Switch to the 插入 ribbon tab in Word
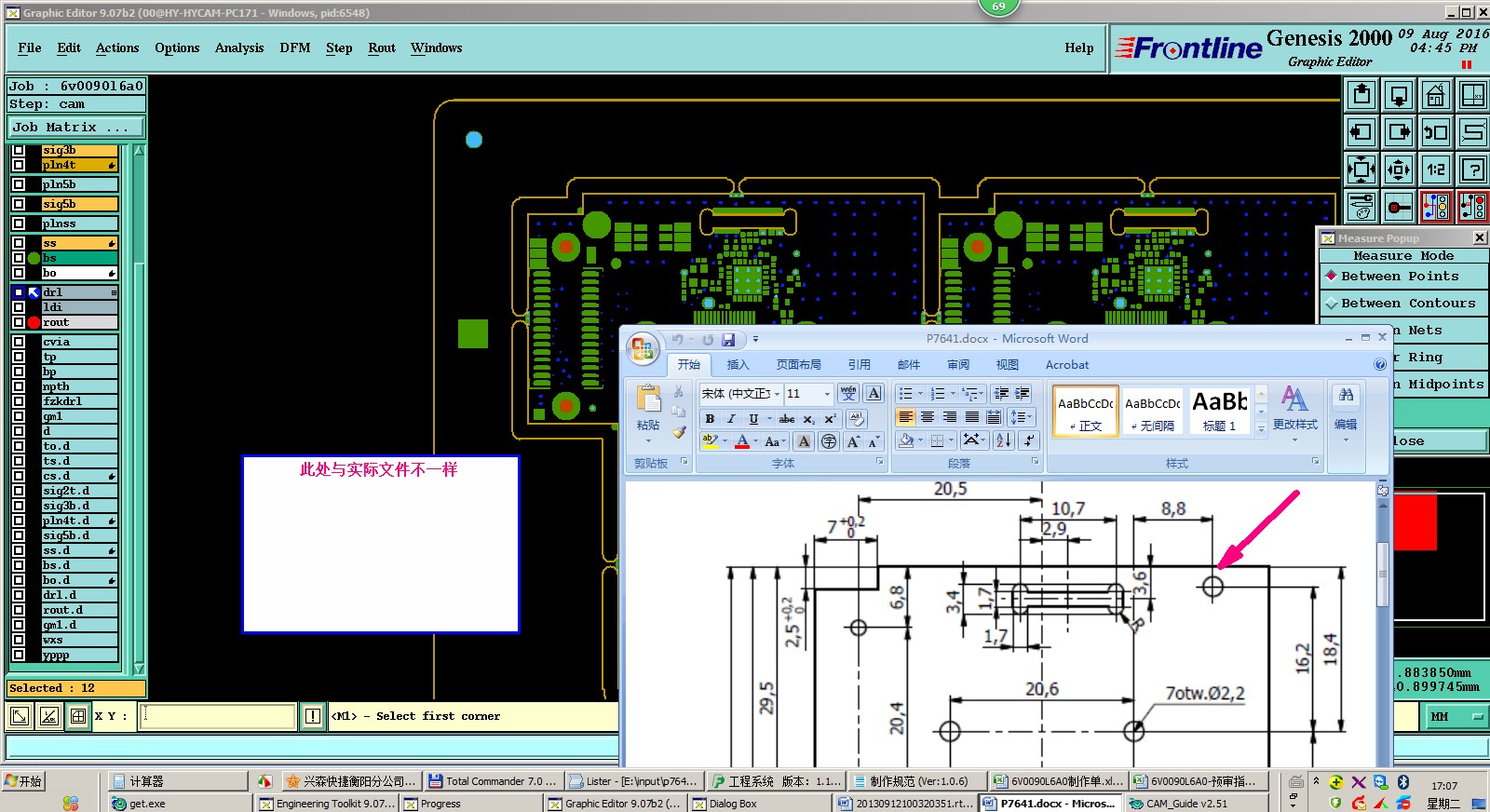Screen dimensions: 1490x812 pos(738,365)
